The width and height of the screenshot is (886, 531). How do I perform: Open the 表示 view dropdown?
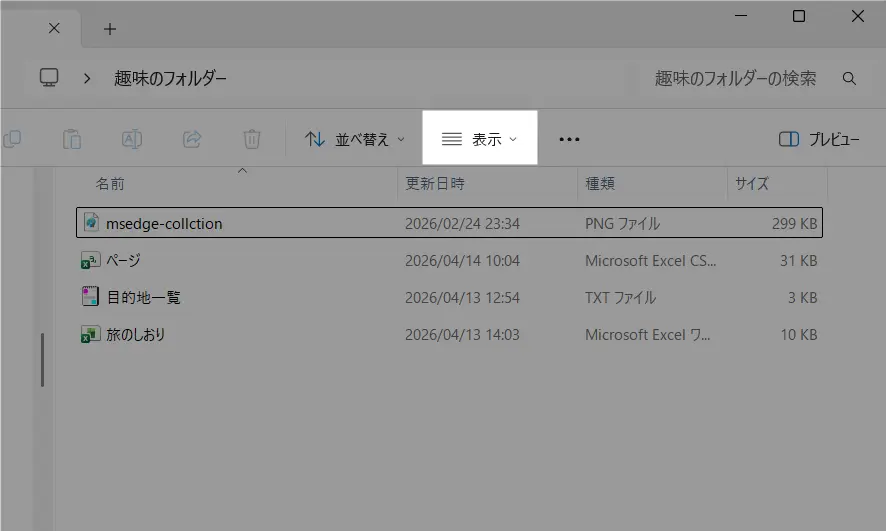pyautogui.click(x=480, y=139)
